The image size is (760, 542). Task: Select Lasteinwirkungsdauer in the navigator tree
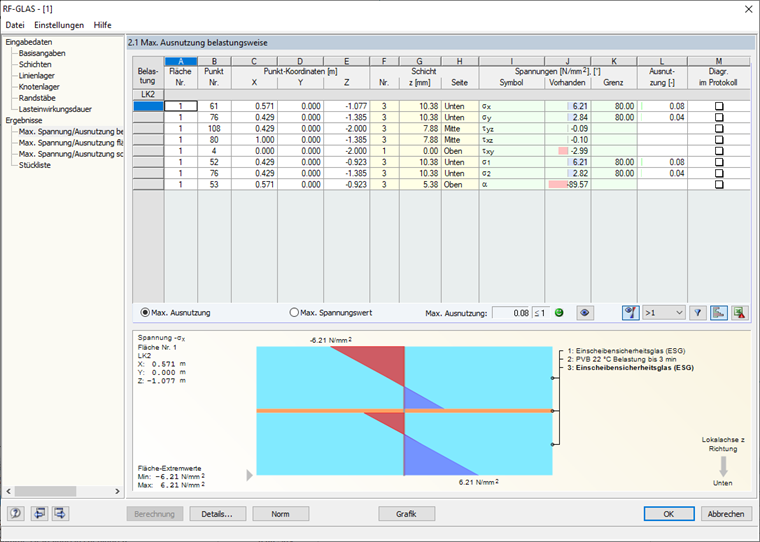tap(55, 109)
